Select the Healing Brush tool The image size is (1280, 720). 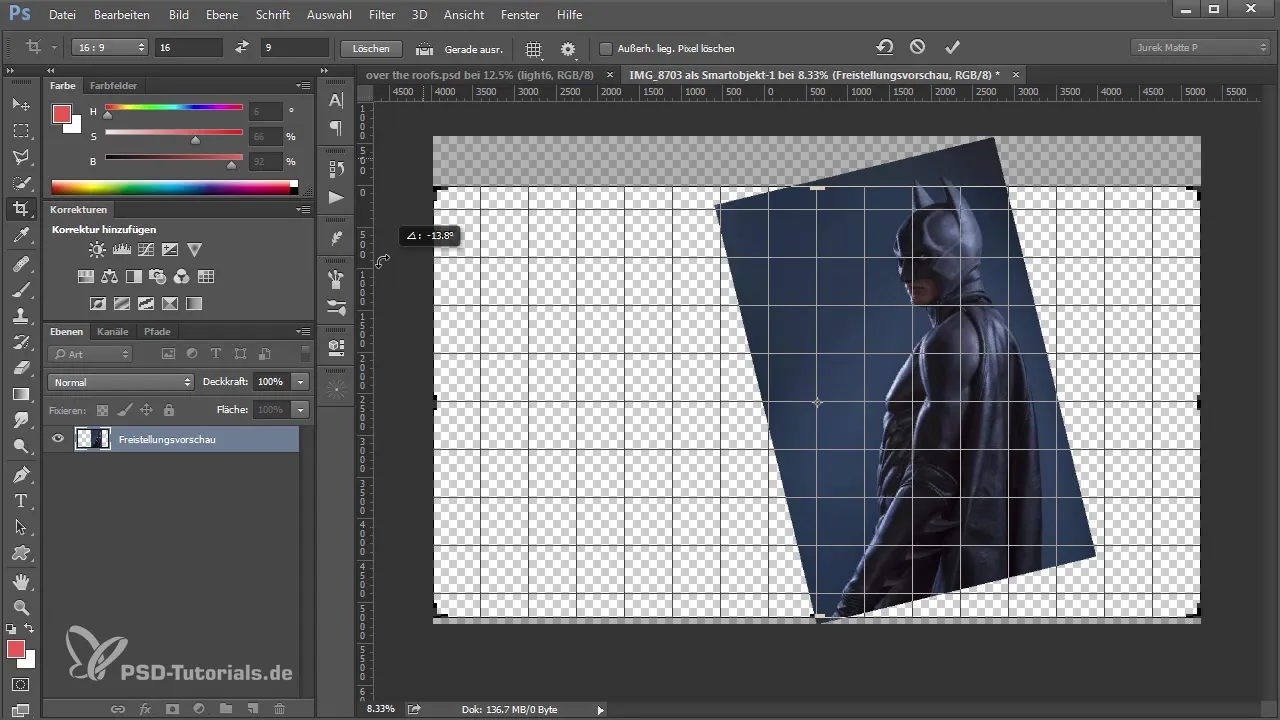(20, 264)
